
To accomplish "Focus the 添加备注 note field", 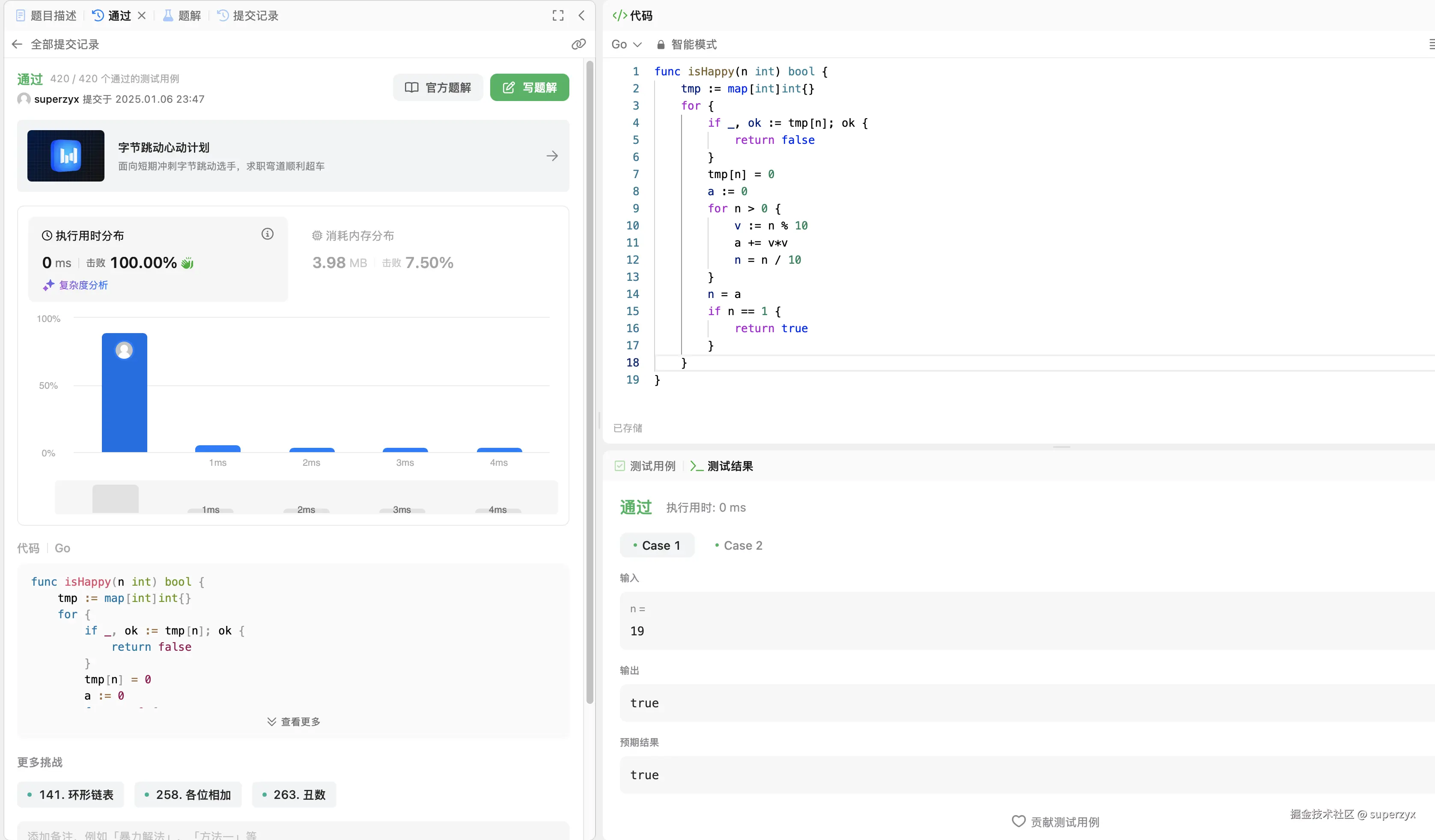I will pyautogui.click(x=293, y=831).
